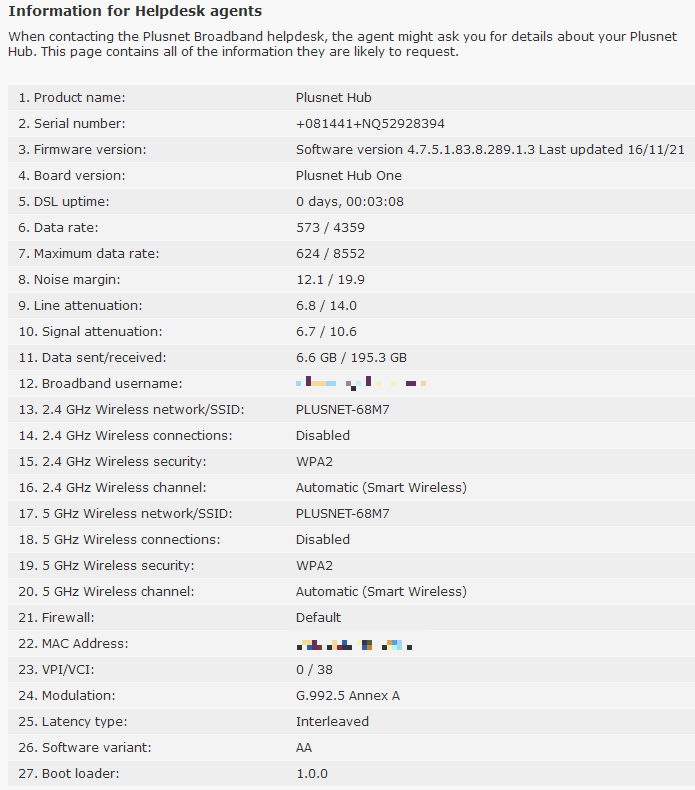Click the Signal attenuation value
Image resolution: width=695 pixels, height=790 pixels.
pyautogui.click(x=326, y=332)
